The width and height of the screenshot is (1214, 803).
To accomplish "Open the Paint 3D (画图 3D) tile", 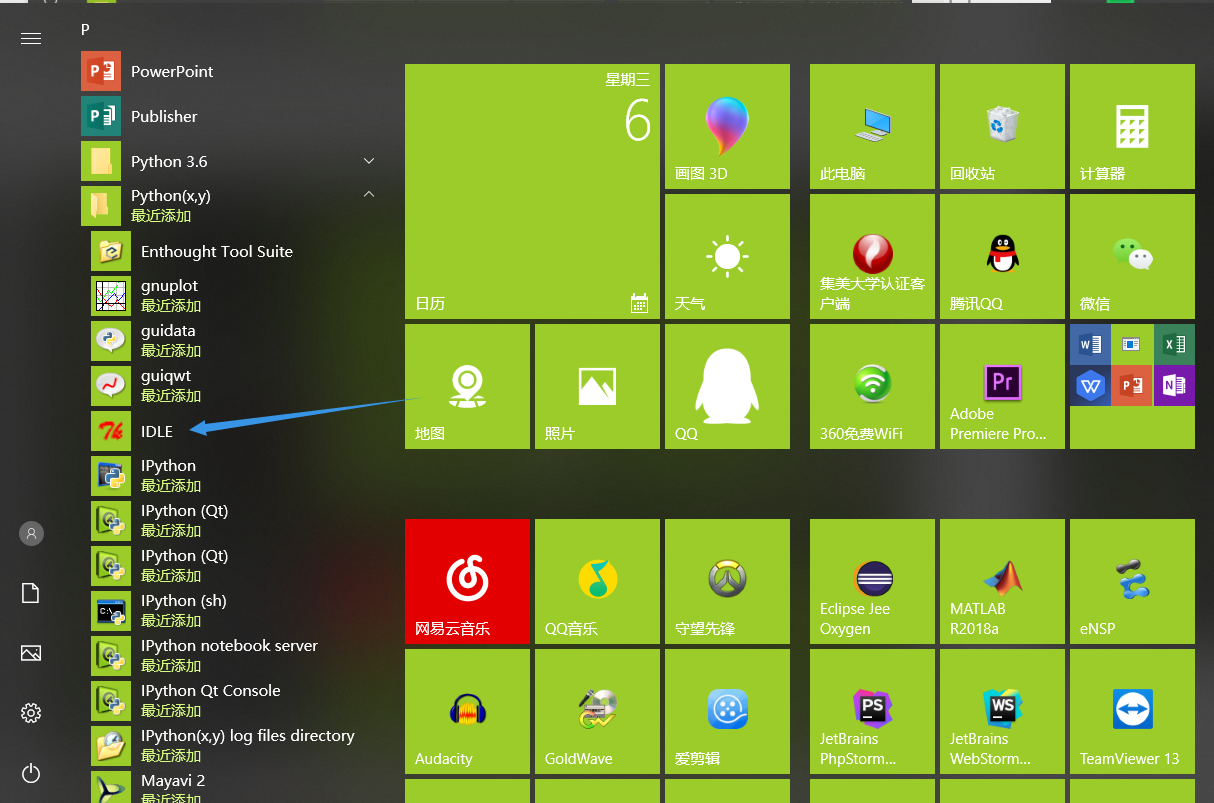I will pyautogui.click(x=727, y=126).
